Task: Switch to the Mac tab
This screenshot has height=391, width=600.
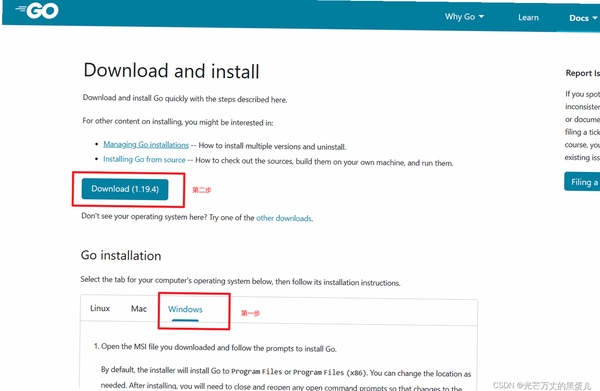Action: (x=139, y=309)
